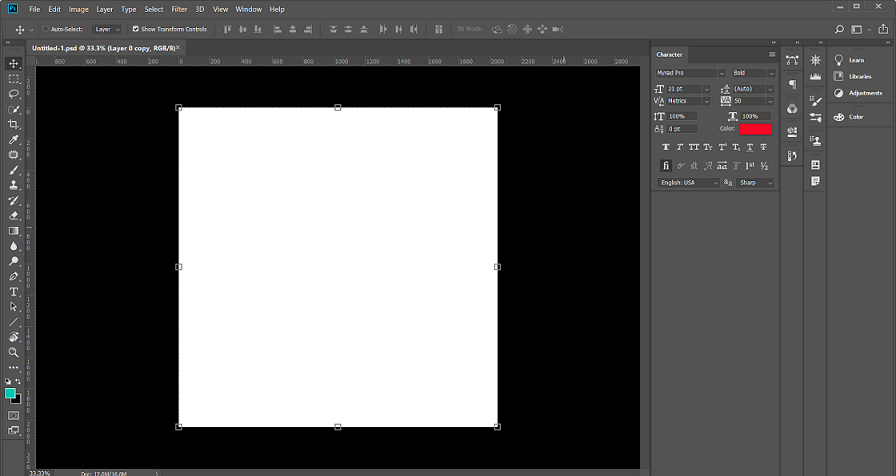The image size is (896, 476).
Task: Select the Eyedropper tool
Action: point(14,139)
